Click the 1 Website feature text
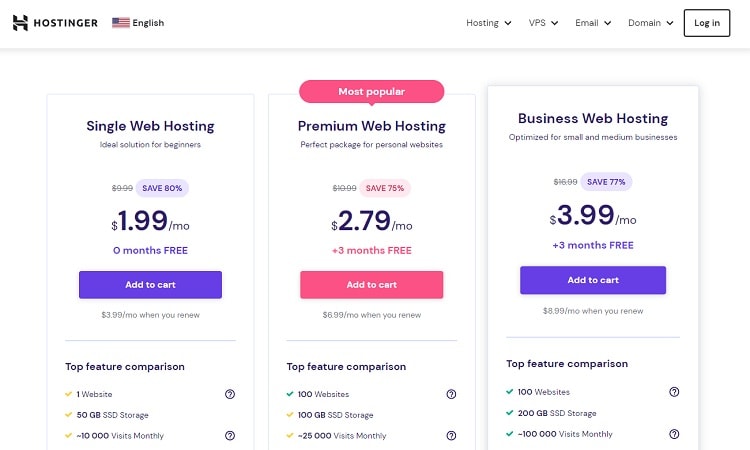Image resolution: width=750 pixels, height=450 pixels. (x=94, y=394)
